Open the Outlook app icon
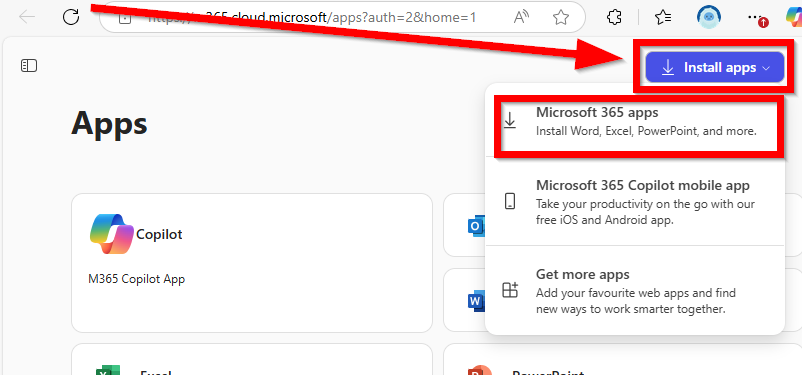802x375 pixels. (x=476, y=226)
